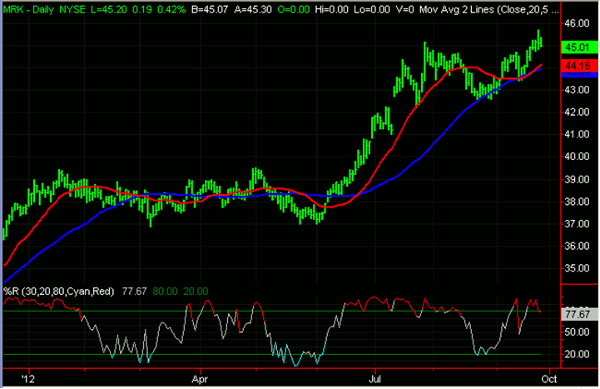Image resolution: width=600 pixels, height=389 pixels.
Task: Click the A=45.30 ask value
Action: pos(253,10)
